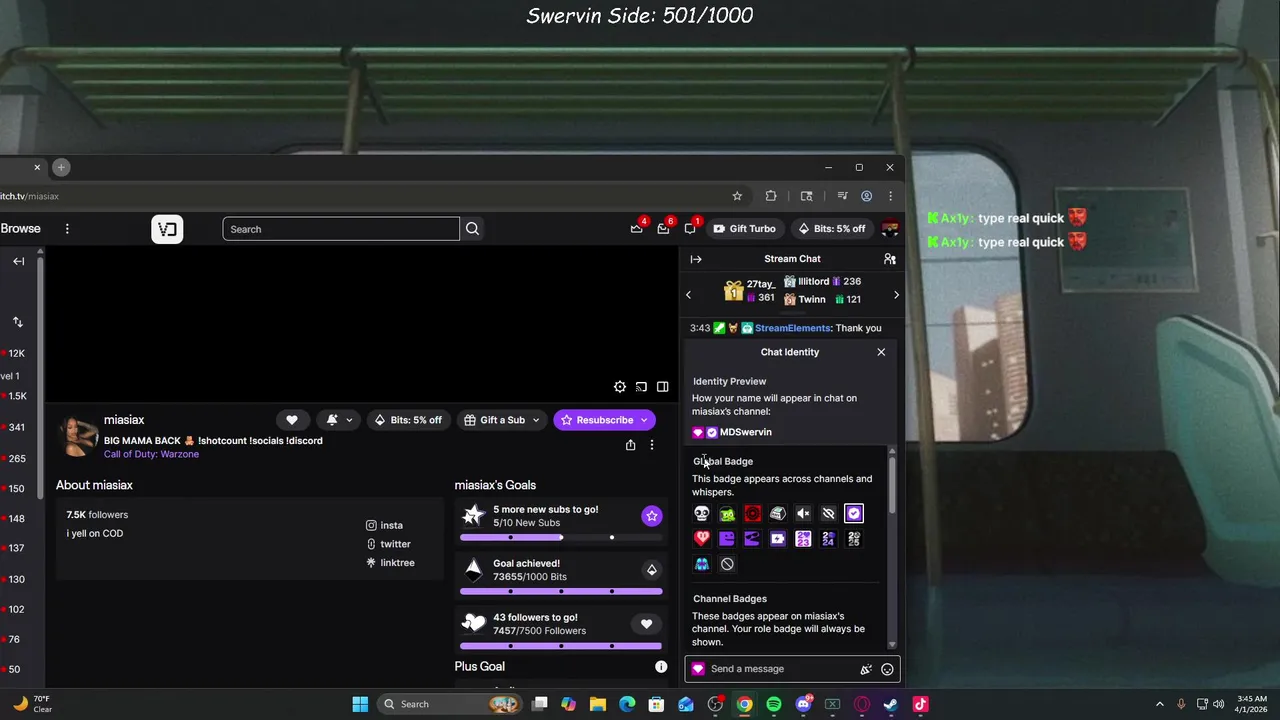Expand the Gift a Sub dropdown

536,420
